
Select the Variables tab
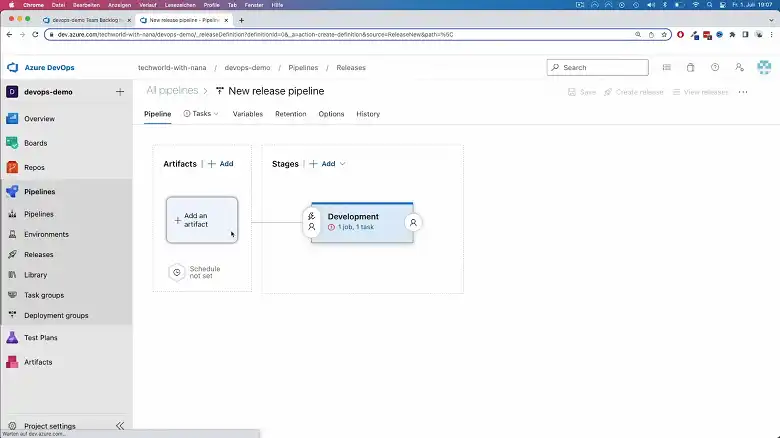pos(248,114)
